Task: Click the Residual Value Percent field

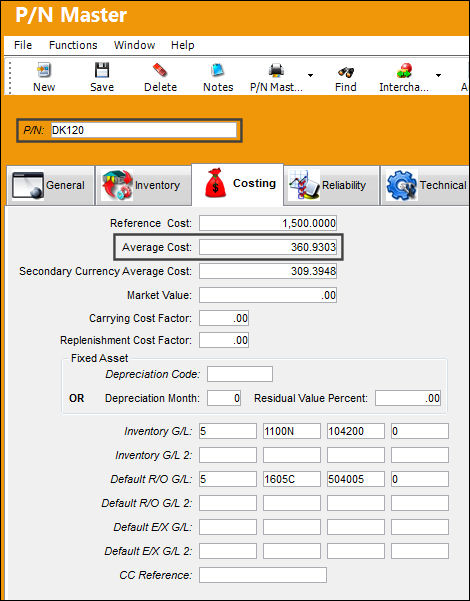Action: pyautogui.click(x=408, y=398)
